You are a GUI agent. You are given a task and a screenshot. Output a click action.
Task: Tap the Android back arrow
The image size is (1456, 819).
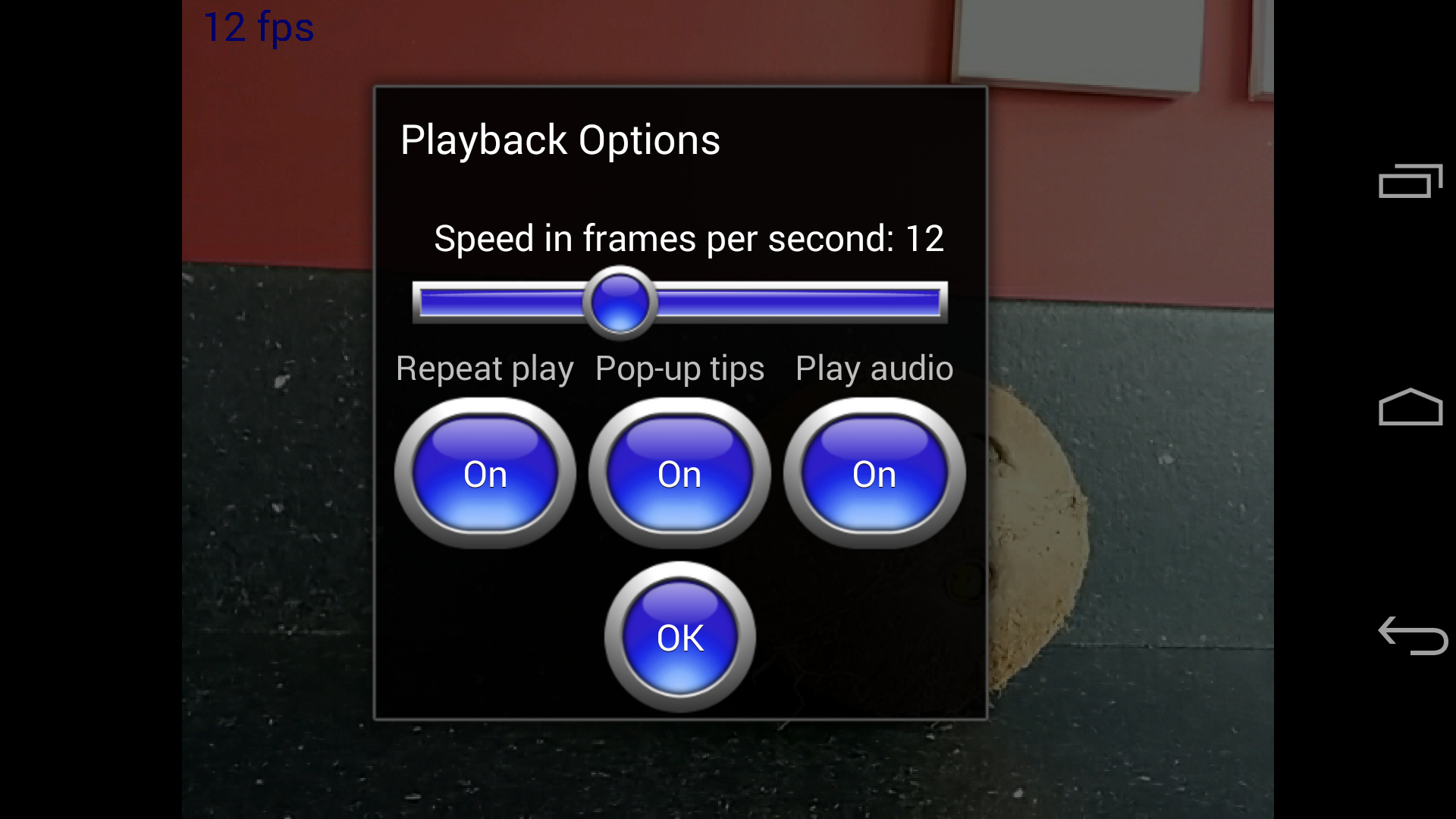pyautogui.click(x=1412, y=635)
